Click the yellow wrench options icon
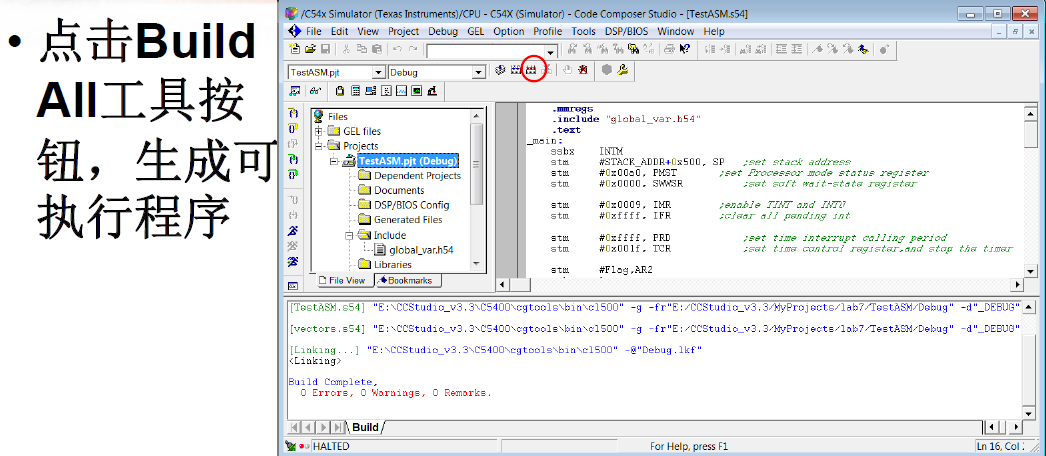The image size is (1046, 456). (622, 69)
